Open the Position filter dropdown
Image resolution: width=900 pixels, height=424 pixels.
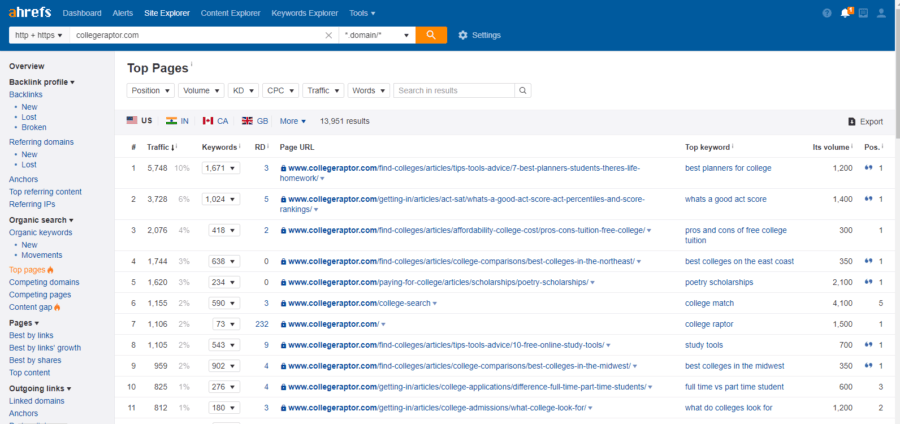150,91
